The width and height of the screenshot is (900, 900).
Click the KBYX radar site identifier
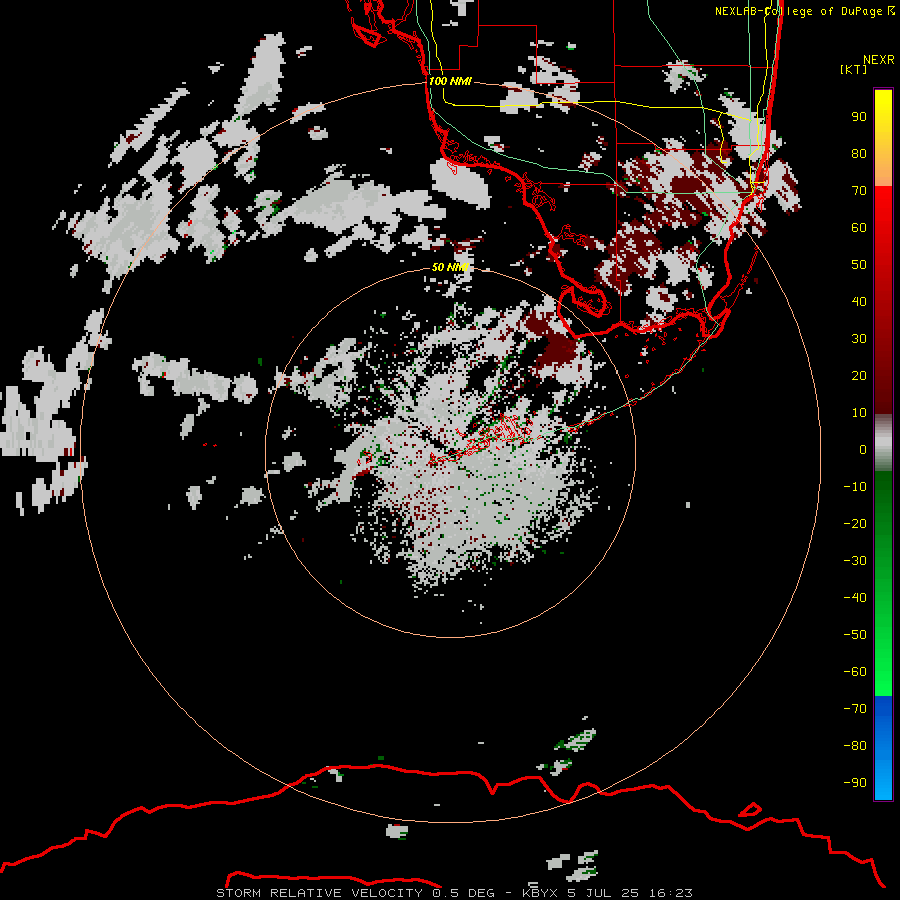coord(539,893)
